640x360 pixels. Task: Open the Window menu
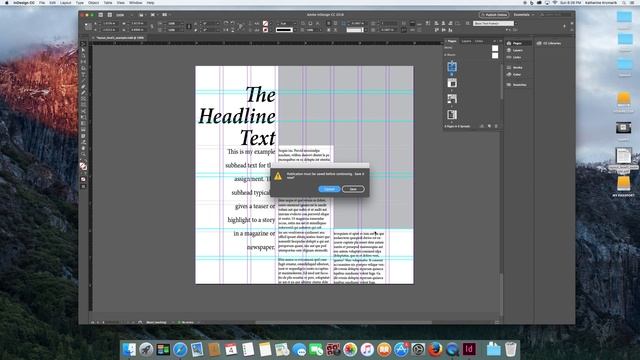(x=136, y=2)
